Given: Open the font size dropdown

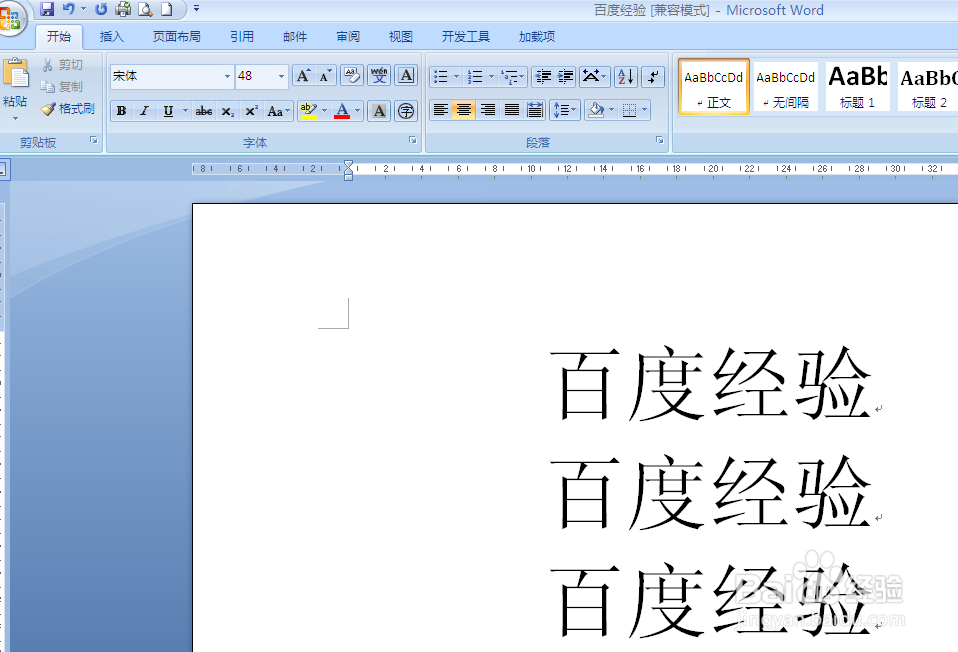Looking at the screenshot, I should click(x=281, y=76).
